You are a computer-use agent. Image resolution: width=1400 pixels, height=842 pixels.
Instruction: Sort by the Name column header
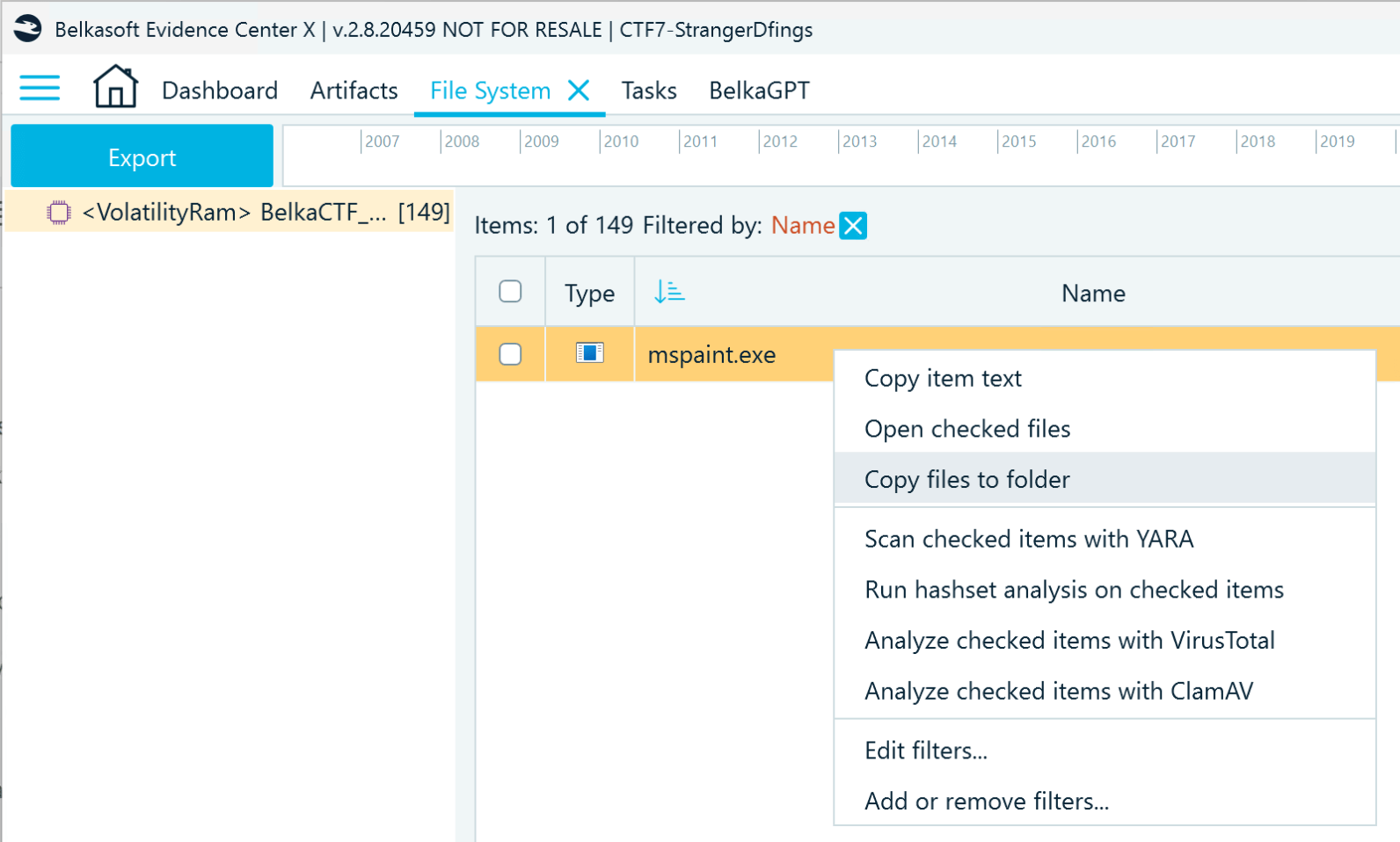coord(1093,293)
